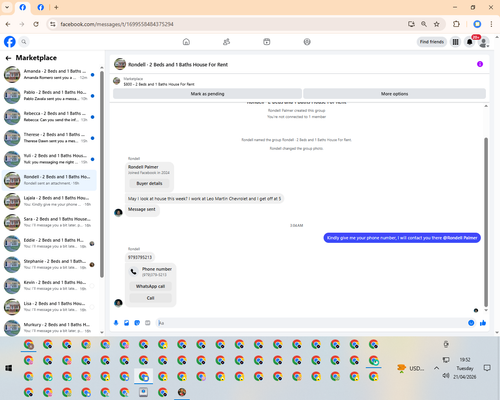
Task: Click the Find friends button
Action: 432,42
